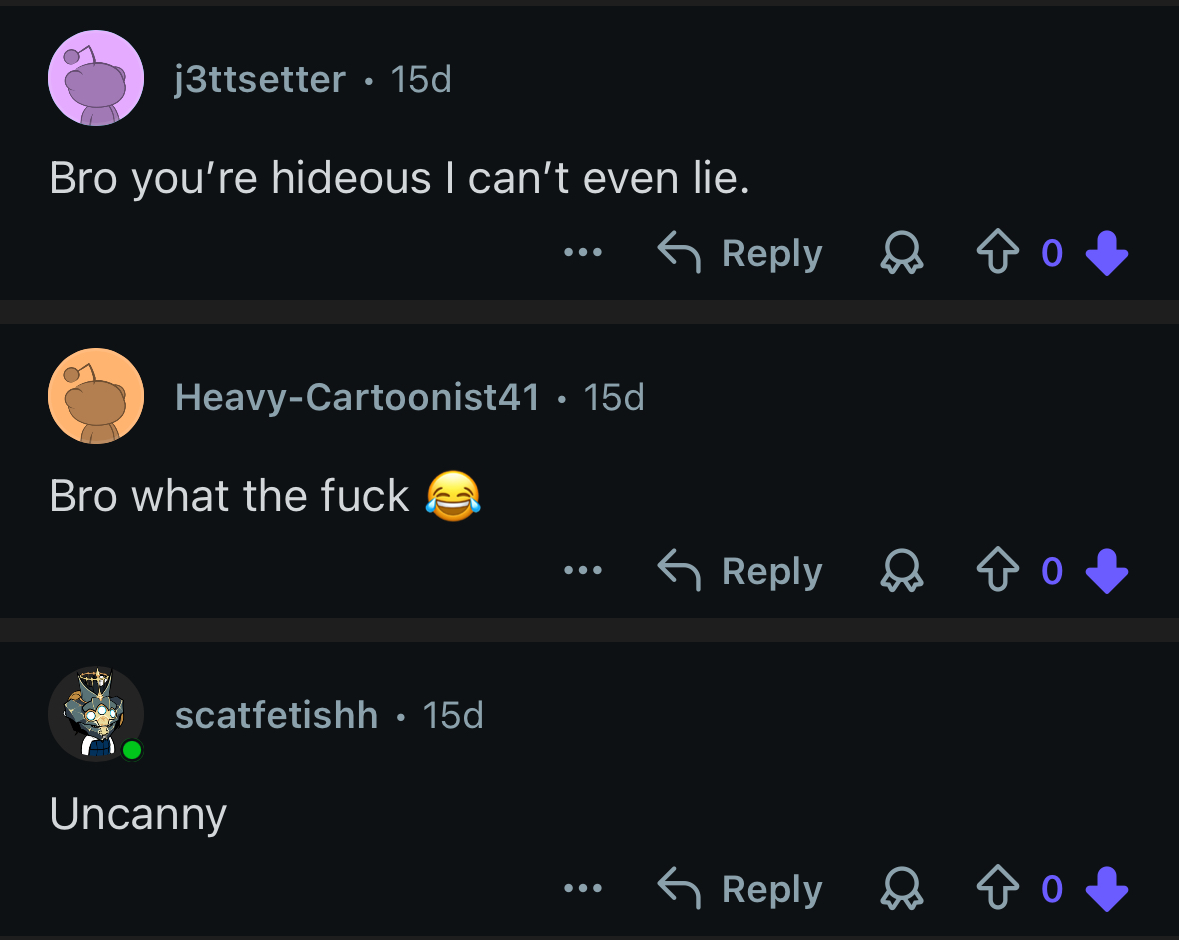Downvote the "Uncanny" comment

[1106, 889]
